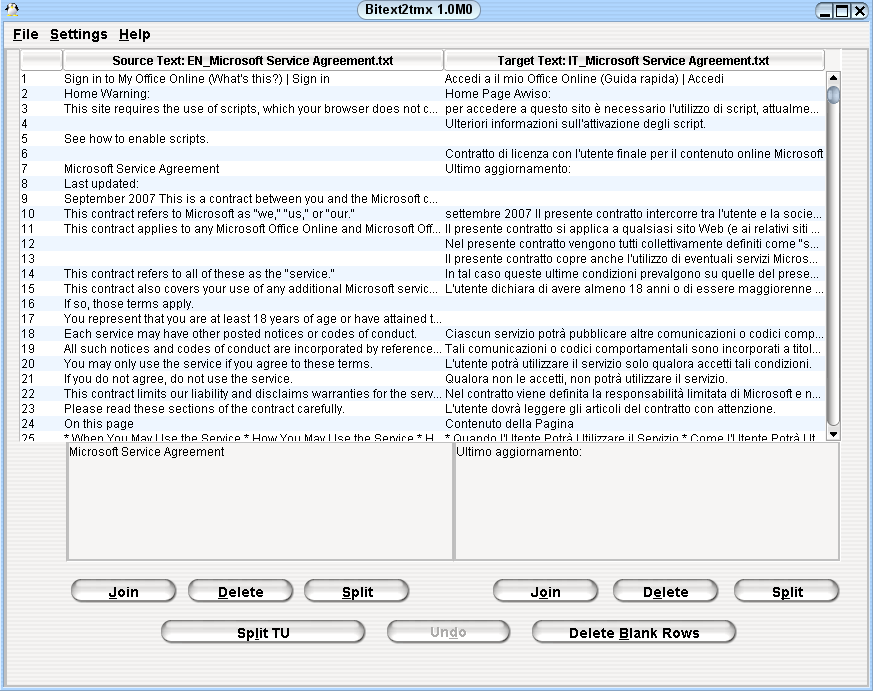873x691 pixels.
Task: Select source cell "See how to enable scripts."
Action: [x=253, y=139]
